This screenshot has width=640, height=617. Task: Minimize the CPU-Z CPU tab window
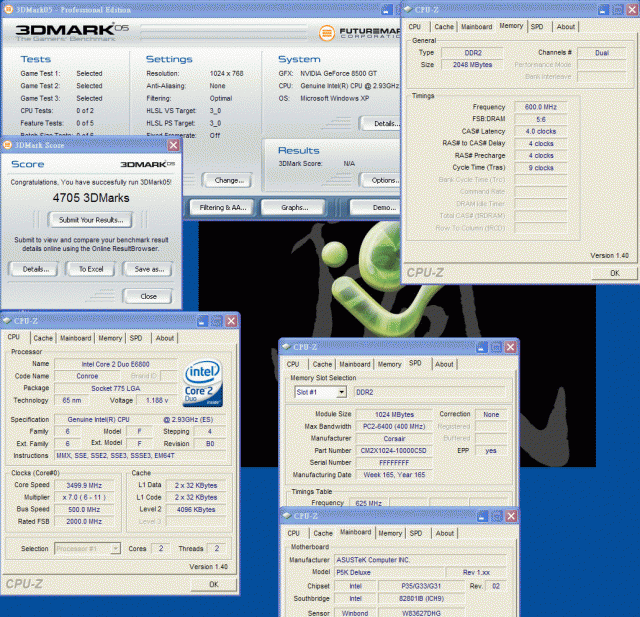pos(202,321)
